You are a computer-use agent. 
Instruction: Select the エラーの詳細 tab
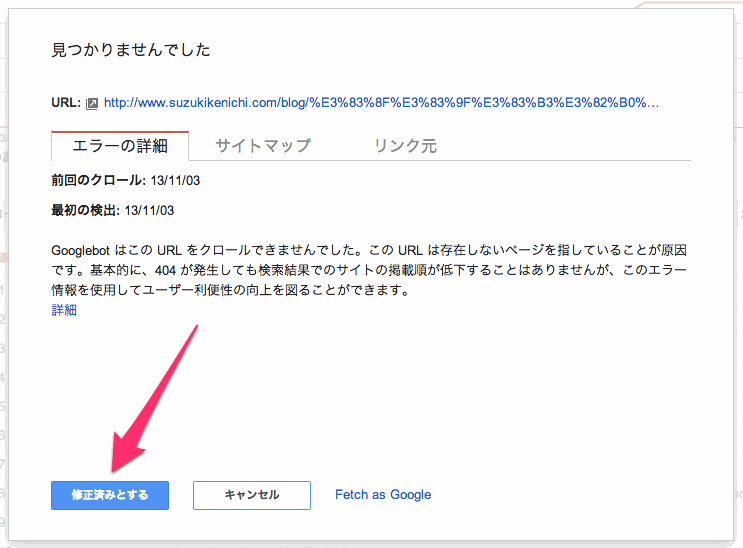coord(120,146)
